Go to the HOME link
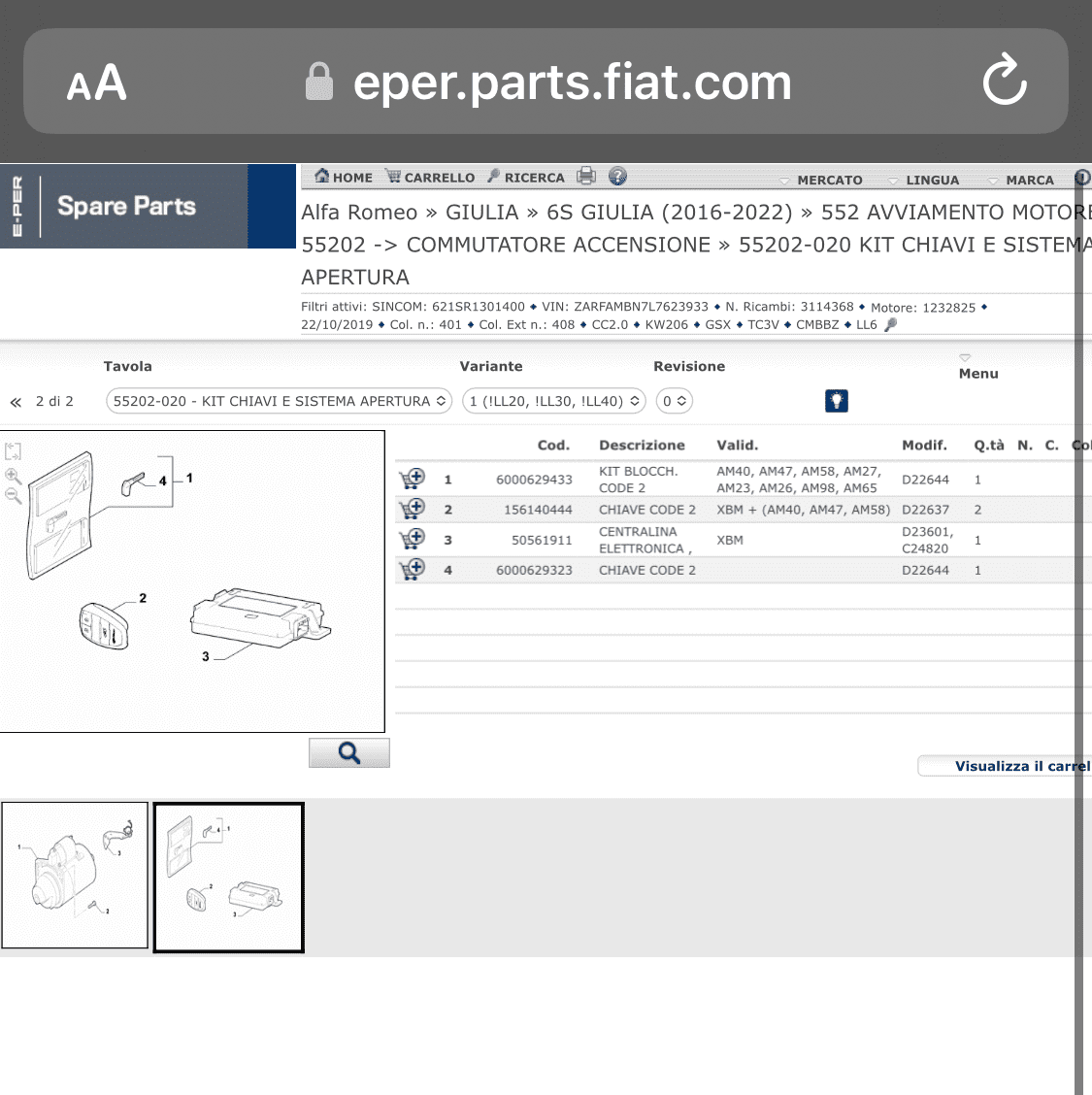This screenshot has height=1095, width=1092. pos(343,177)
